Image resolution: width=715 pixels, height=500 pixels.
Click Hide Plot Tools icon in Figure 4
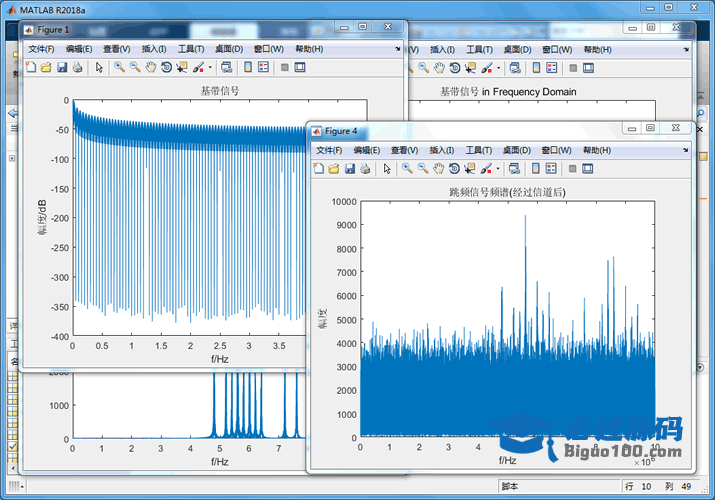(572, 169)
